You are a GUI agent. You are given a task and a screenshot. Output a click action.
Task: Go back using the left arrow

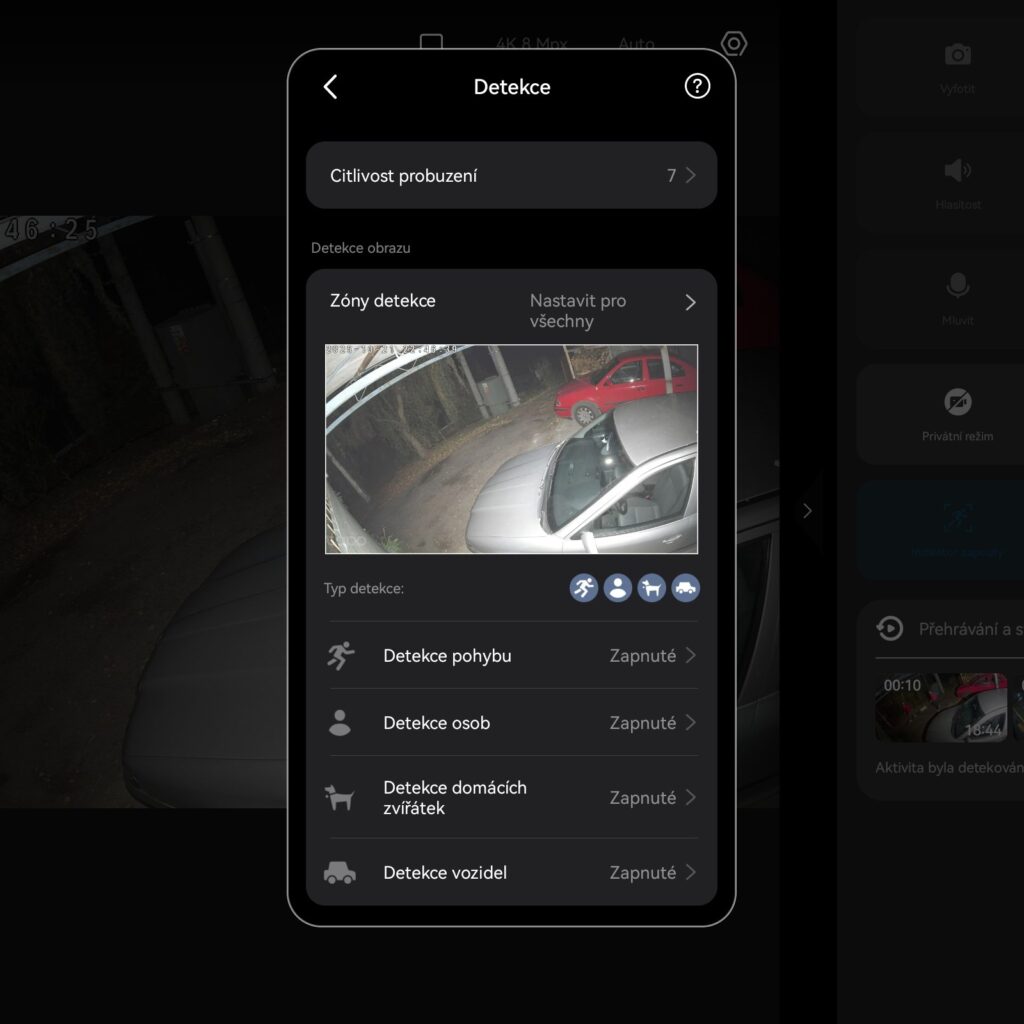(x=331, y=87)
